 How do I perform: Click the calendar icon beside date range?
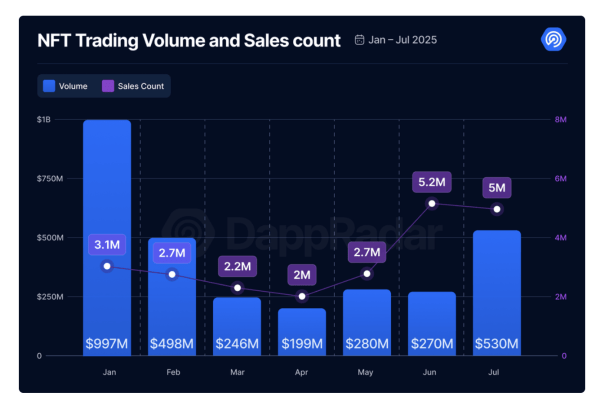click(360, 41)
